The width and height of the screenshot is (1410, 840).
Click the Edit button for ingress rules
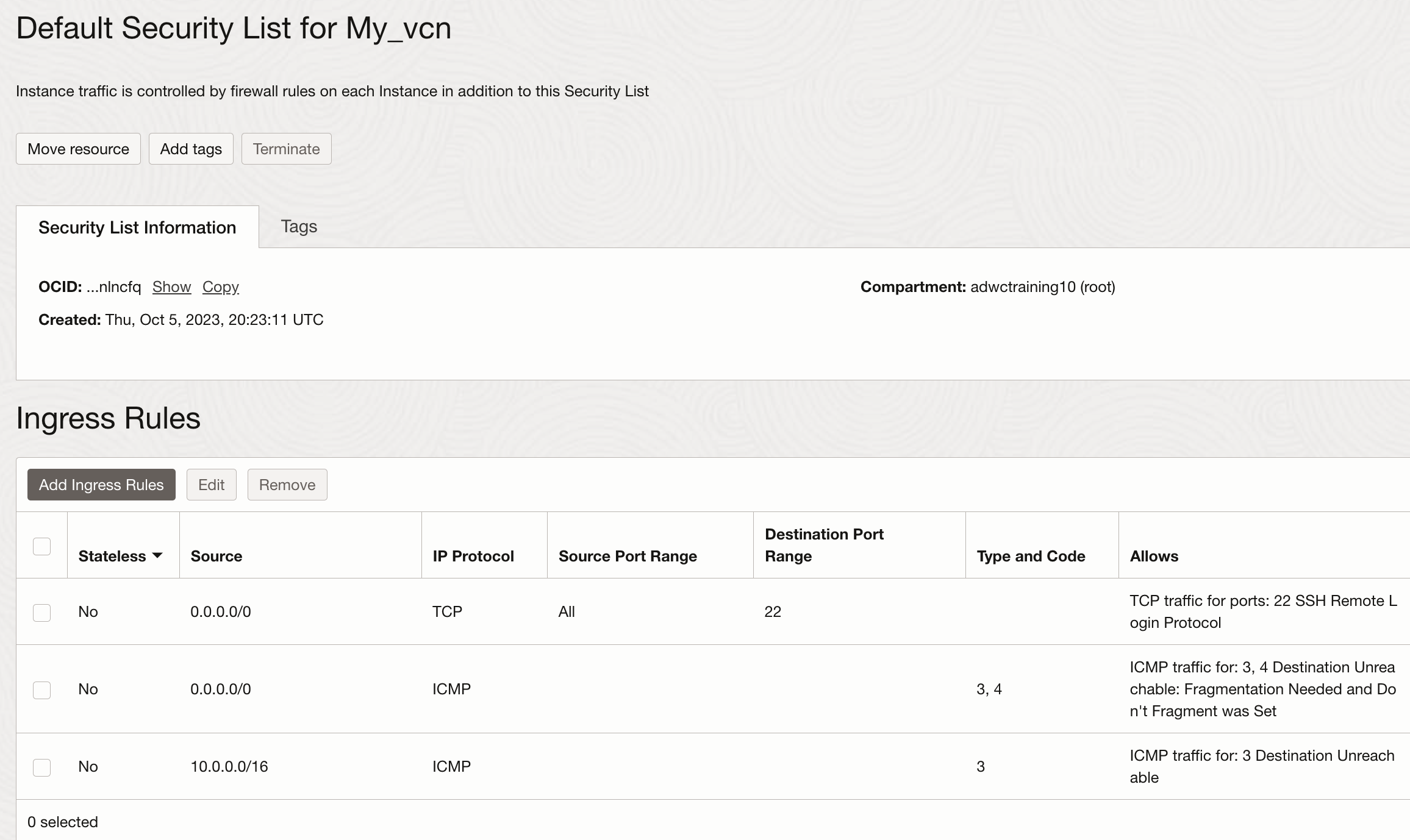tap(211, 484)
